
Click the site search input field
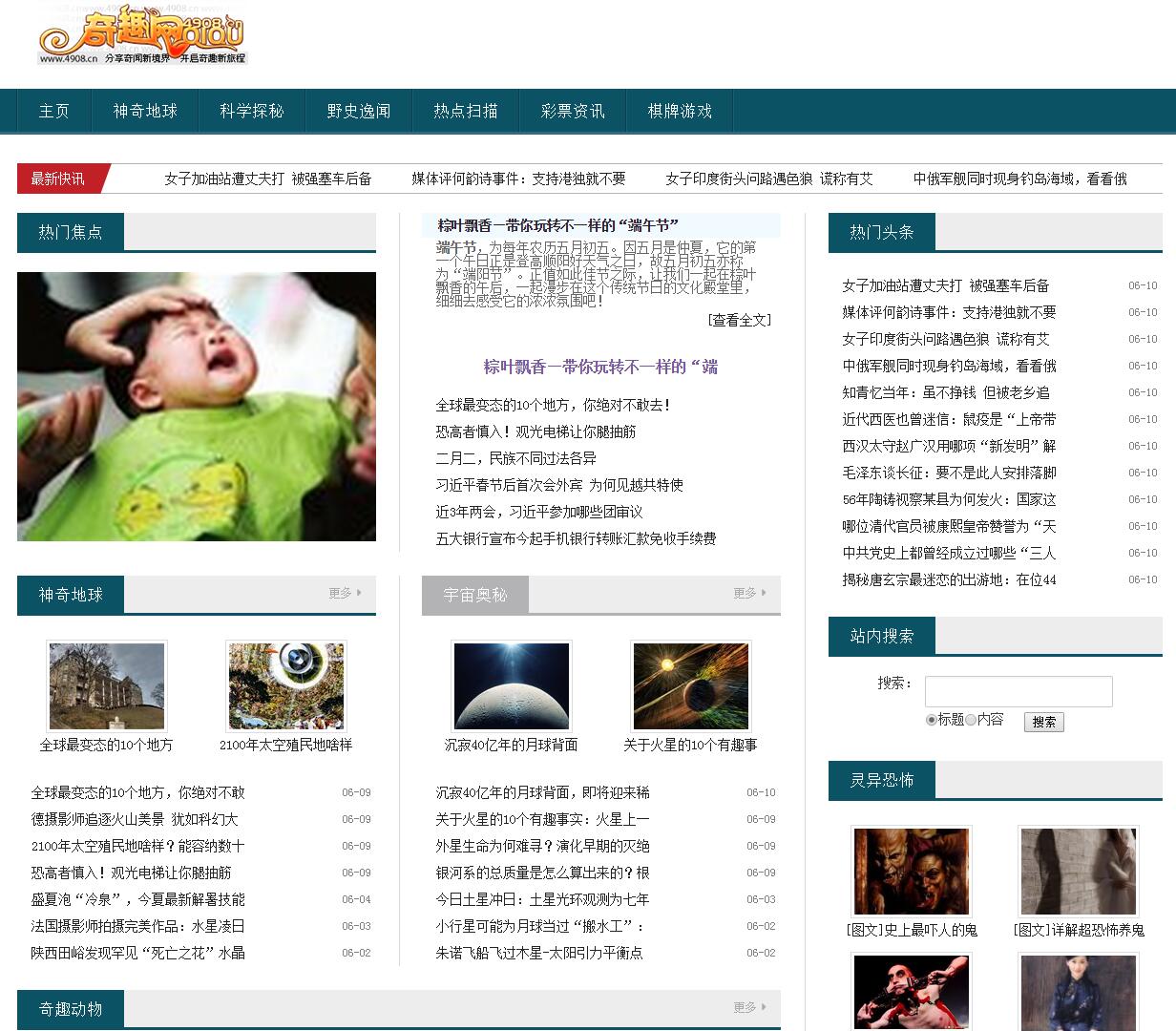coord(1018,691)
